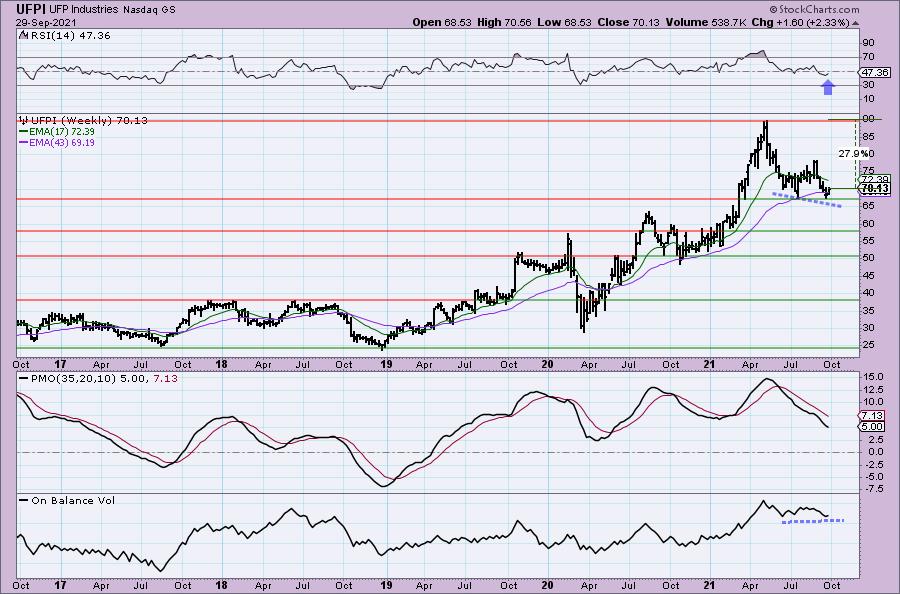Click the UFPI ticker symbol in the header
This screenshot has width=900, height=594.
pos(30,9)
